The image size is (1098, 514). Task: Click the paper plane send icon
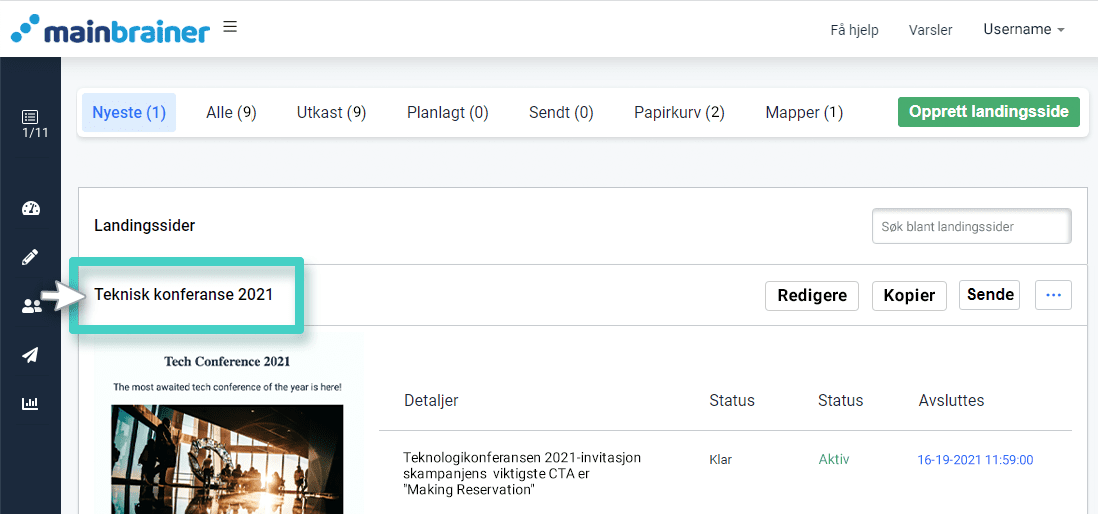pos(31,355)
